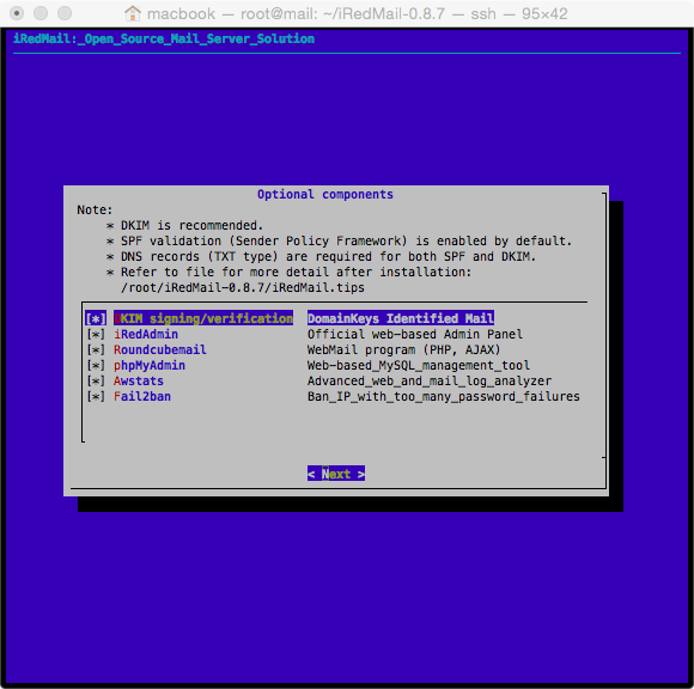Select the phpMyAdmin component label

point(149,366)
